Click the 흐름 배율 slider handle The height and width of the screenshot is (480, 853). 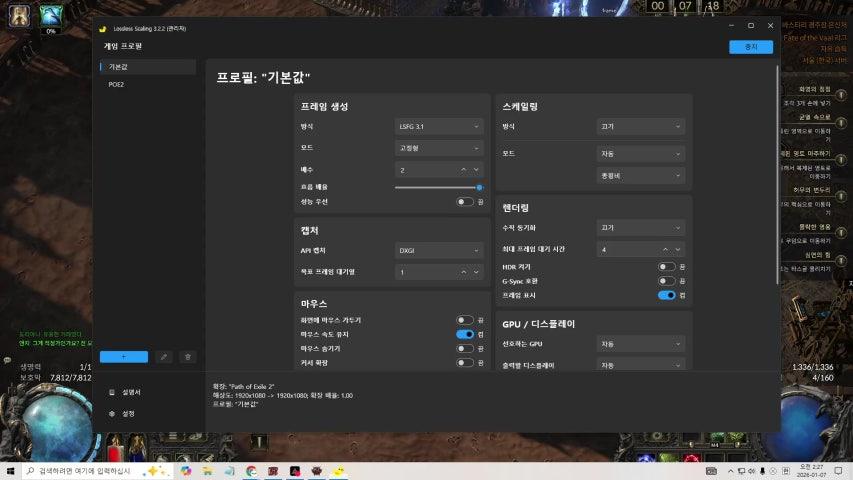click(x=479, y=187)
